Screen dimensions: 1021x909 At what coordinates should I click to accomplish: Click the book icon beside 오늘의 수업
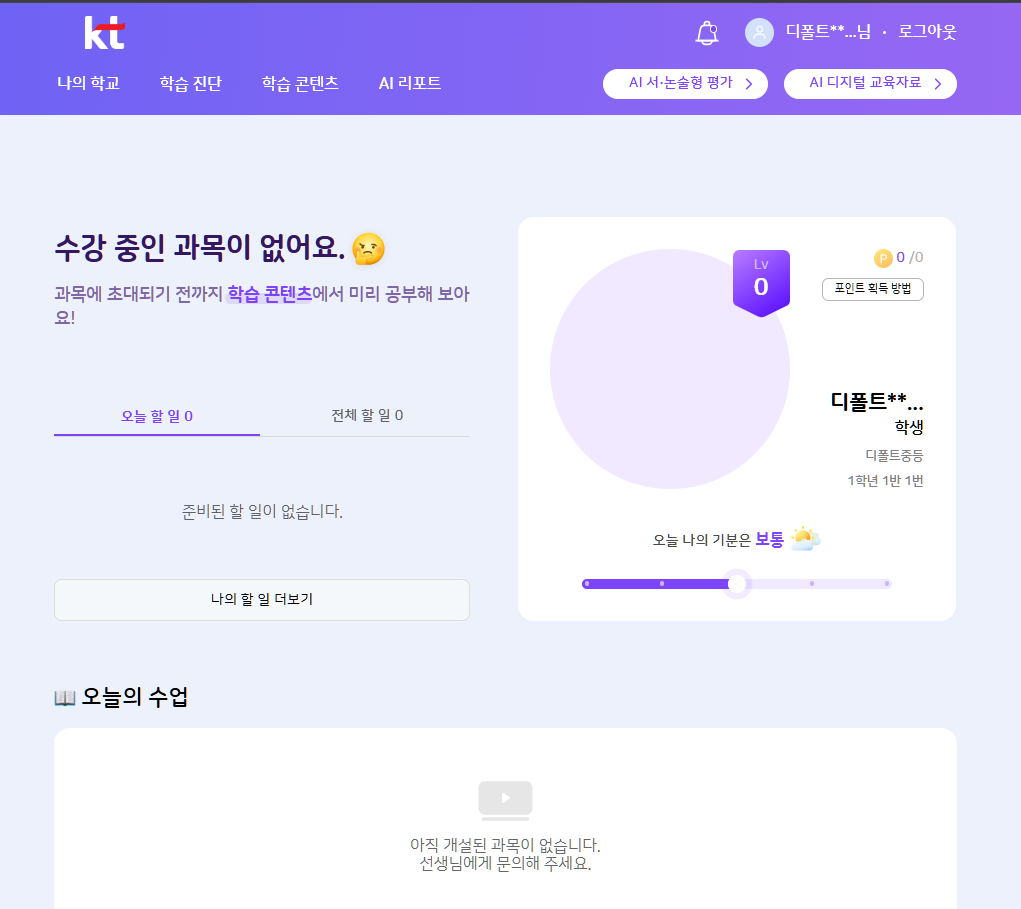coord(65,698)
